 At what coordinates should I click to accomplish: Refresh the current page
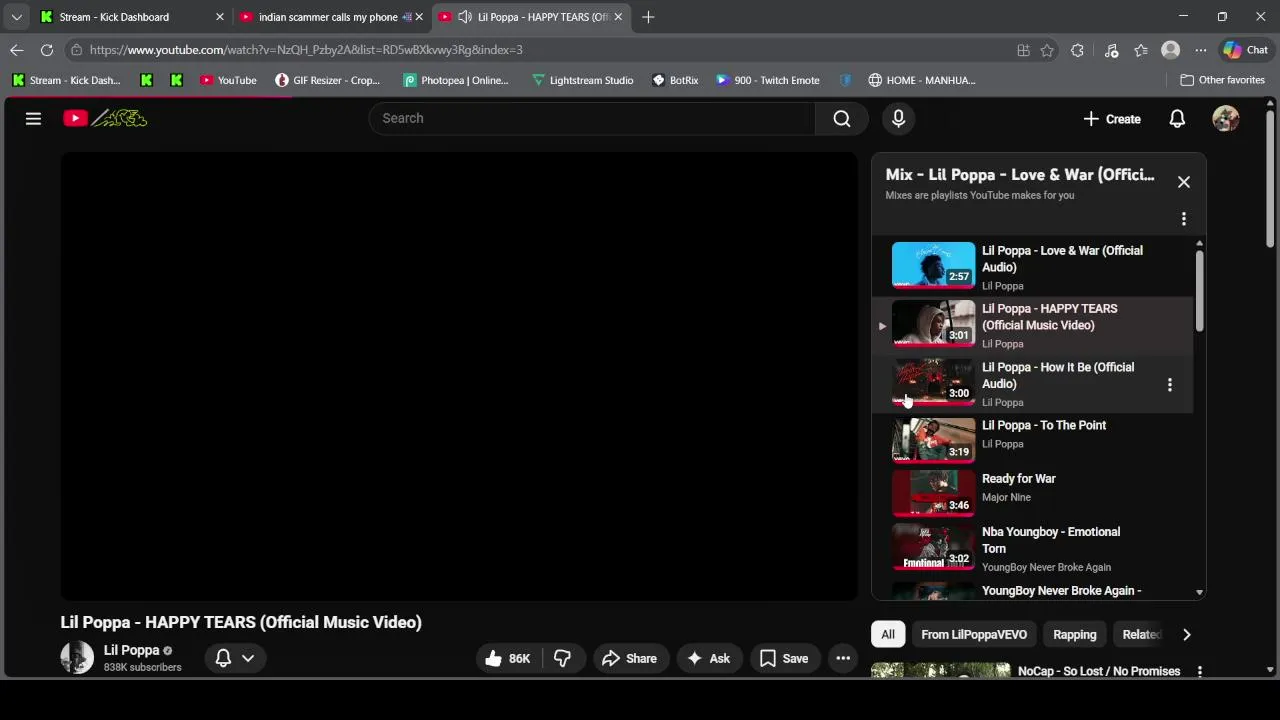(x=47, y=50)
